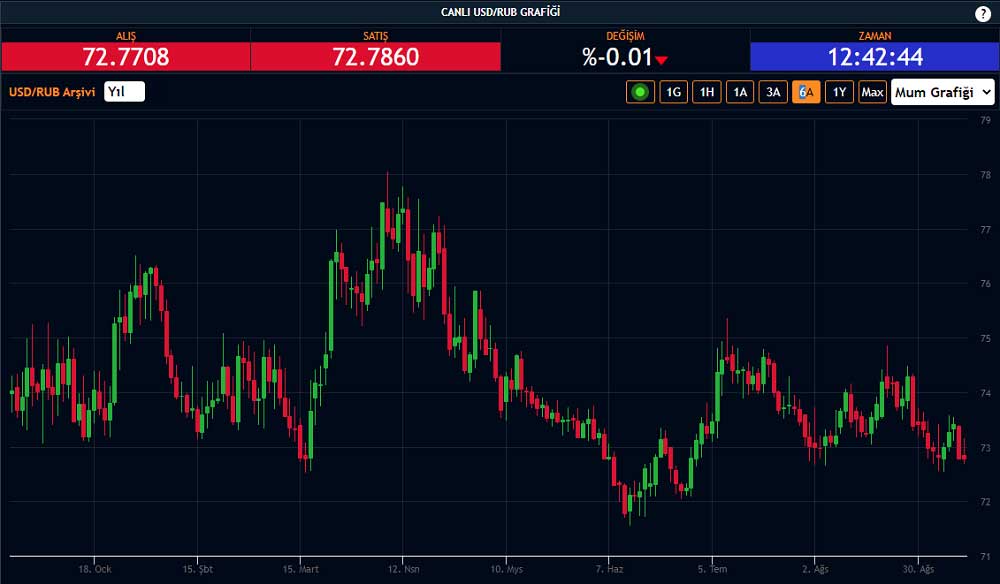Click the 2. Ağs date axis label
The height and width of the screenshot is (584, 1000).
pyautogui.click(x=815, y=569)
